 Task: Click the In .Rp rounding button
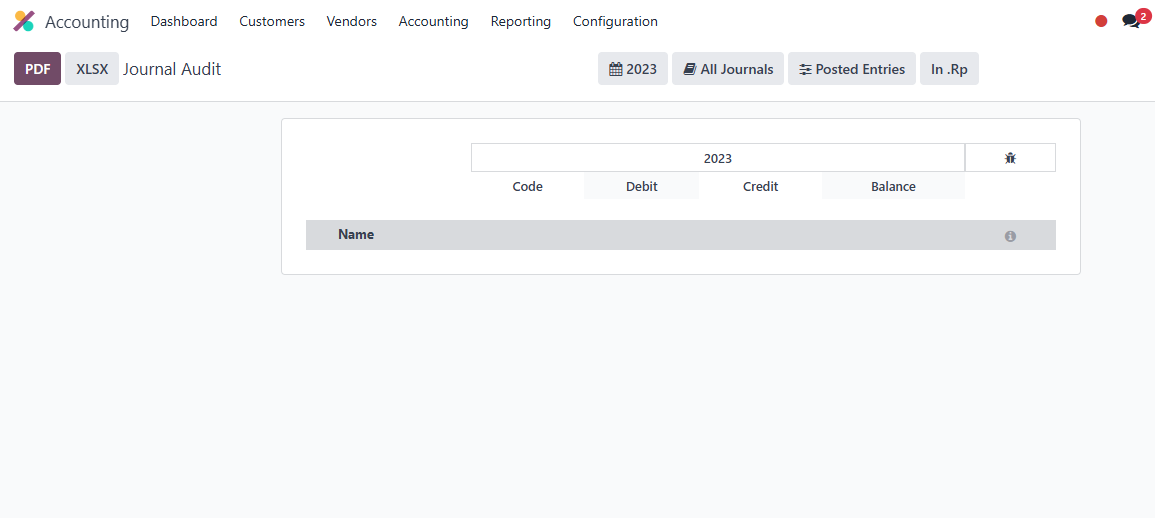(x=949, y=69)
